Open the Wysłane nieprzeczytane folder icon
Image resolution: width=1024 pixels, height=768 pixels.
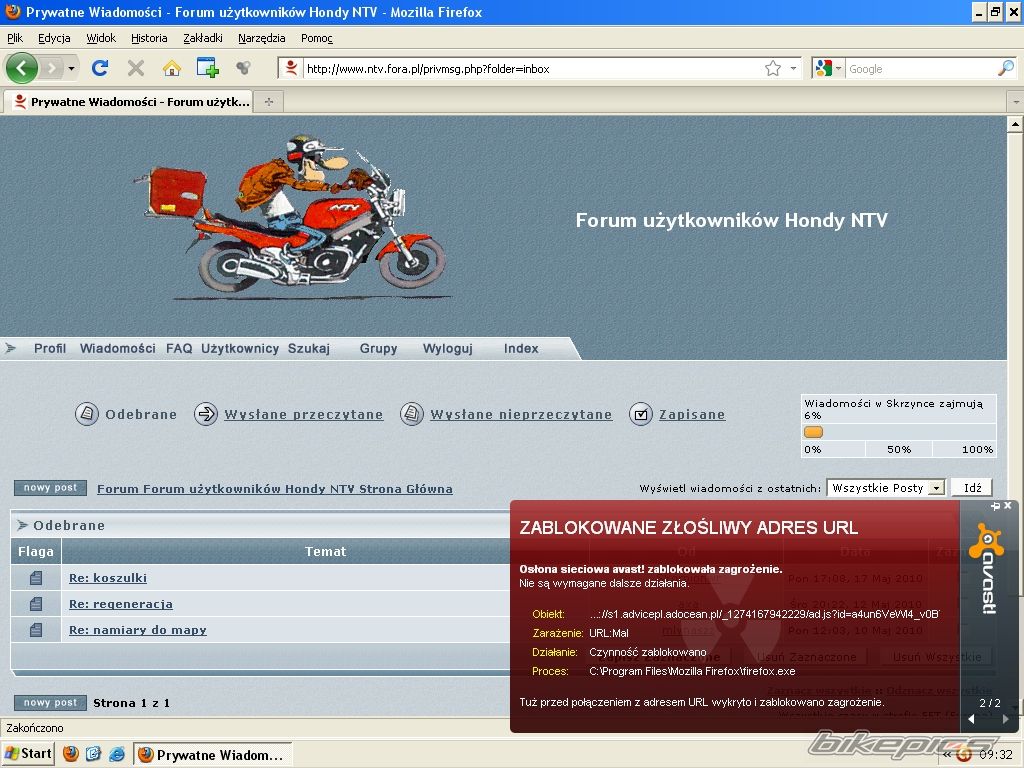tap(411, 414)
